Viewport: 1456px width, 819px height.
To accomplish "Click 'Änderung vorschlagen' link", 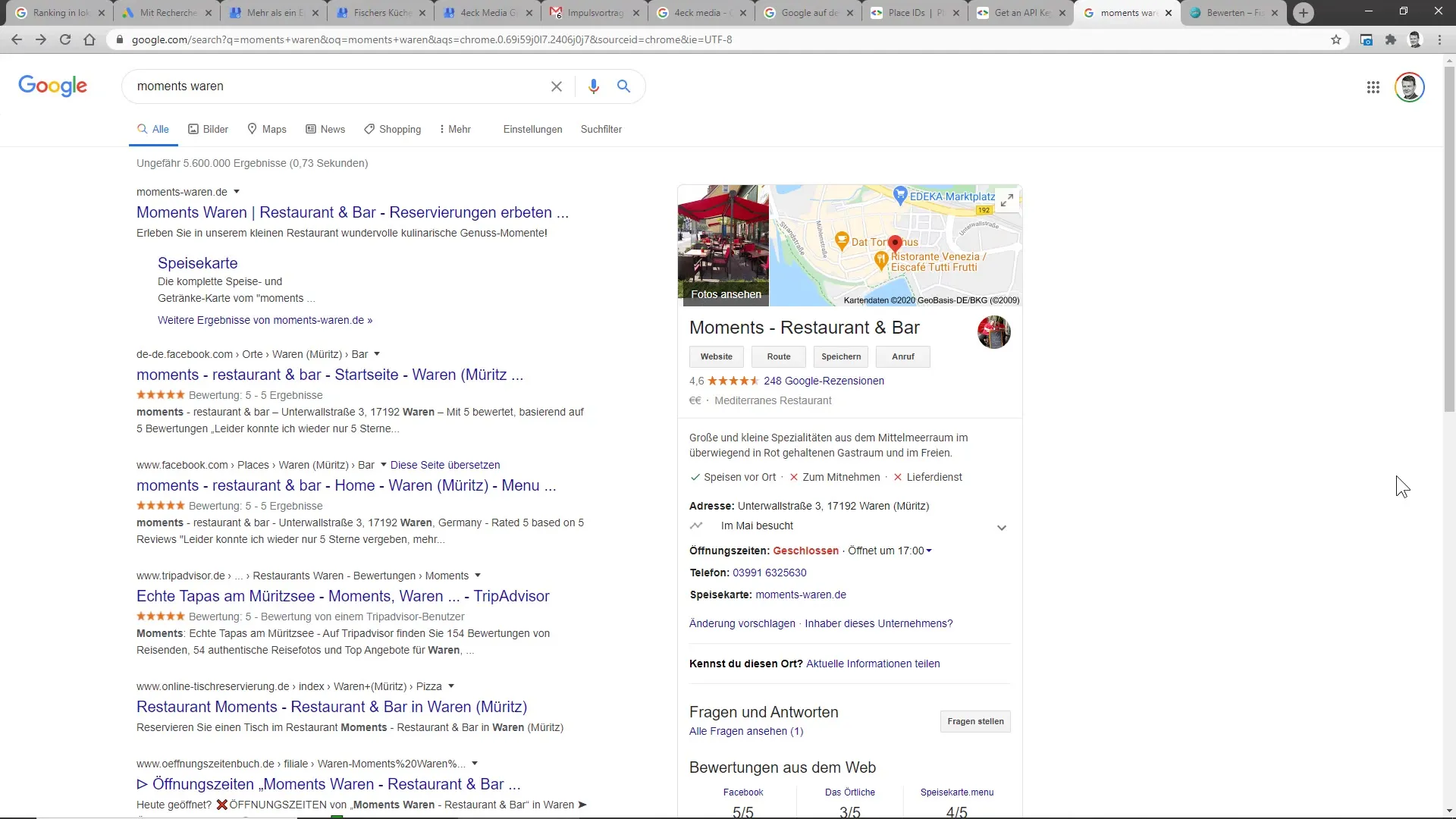I will point(742,623).
